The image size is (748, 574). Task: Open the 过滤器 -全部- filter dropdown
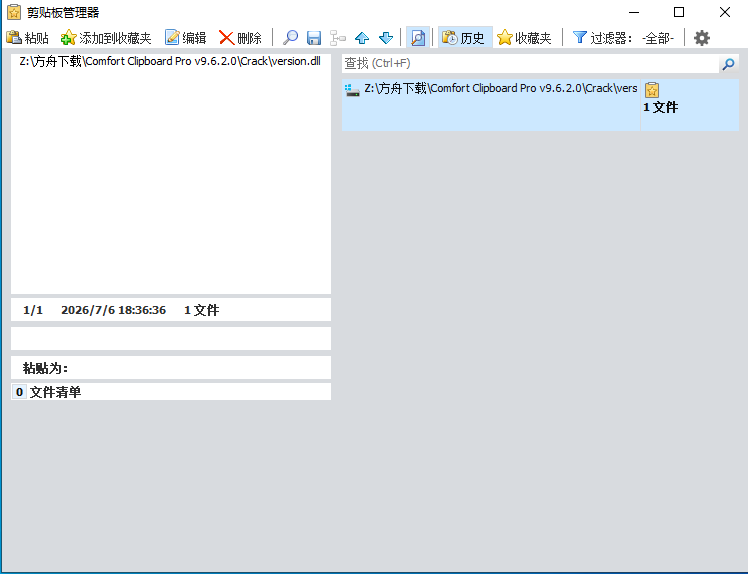click(x=624, y=38)
